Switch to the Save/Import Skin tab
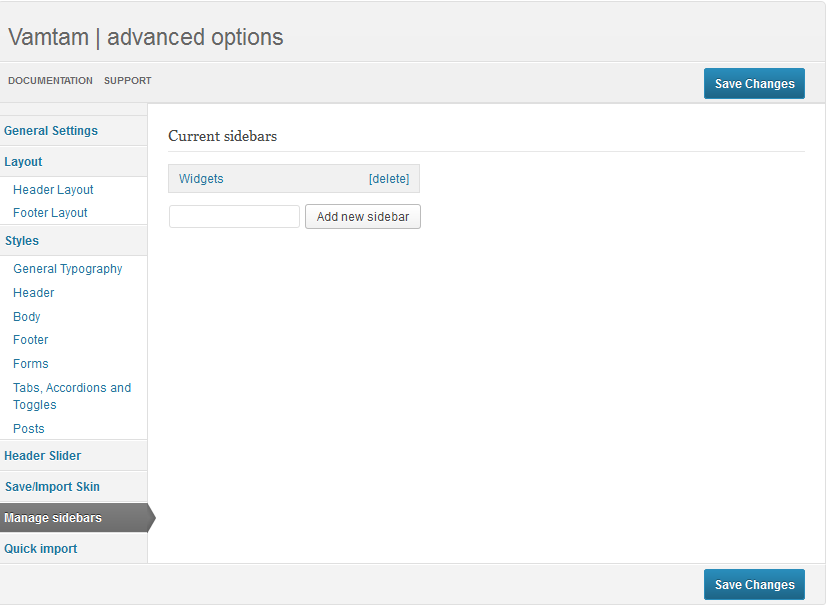The width and height of the screenshot is (827, 606). tap(52, 487)
